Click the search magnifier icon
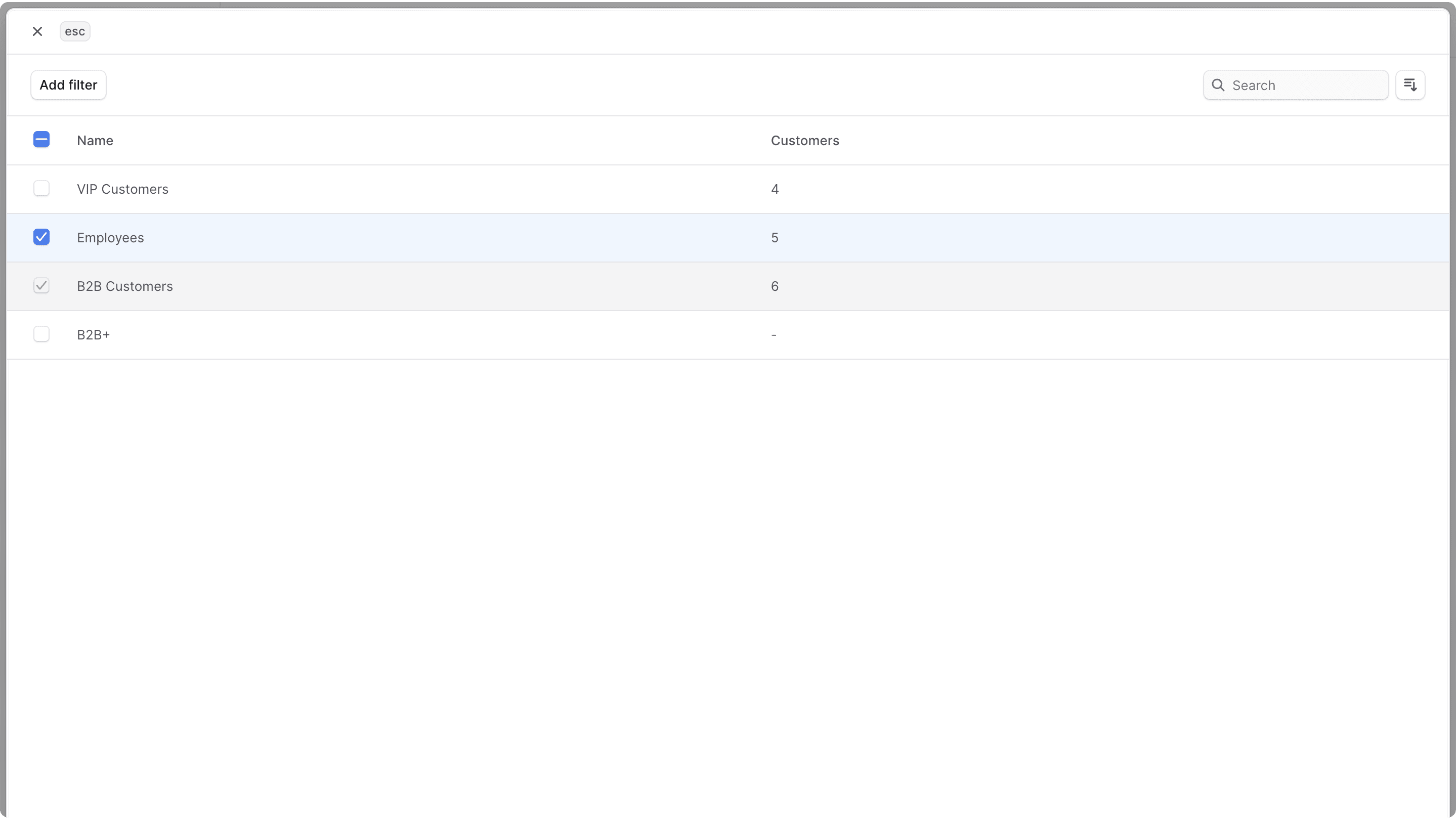Screen dimensions: 1456x819 point(1218,85)
